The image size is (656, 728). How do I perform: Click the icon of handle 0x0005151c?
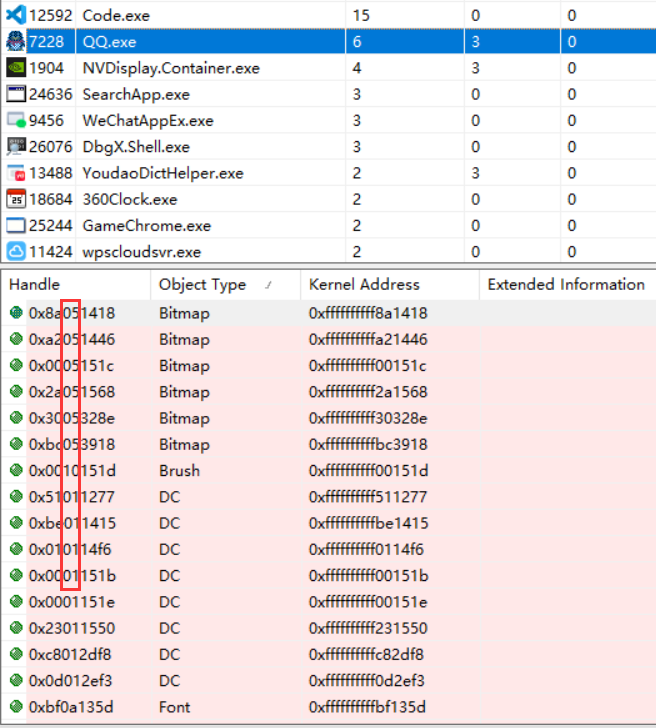coord(16,365)
